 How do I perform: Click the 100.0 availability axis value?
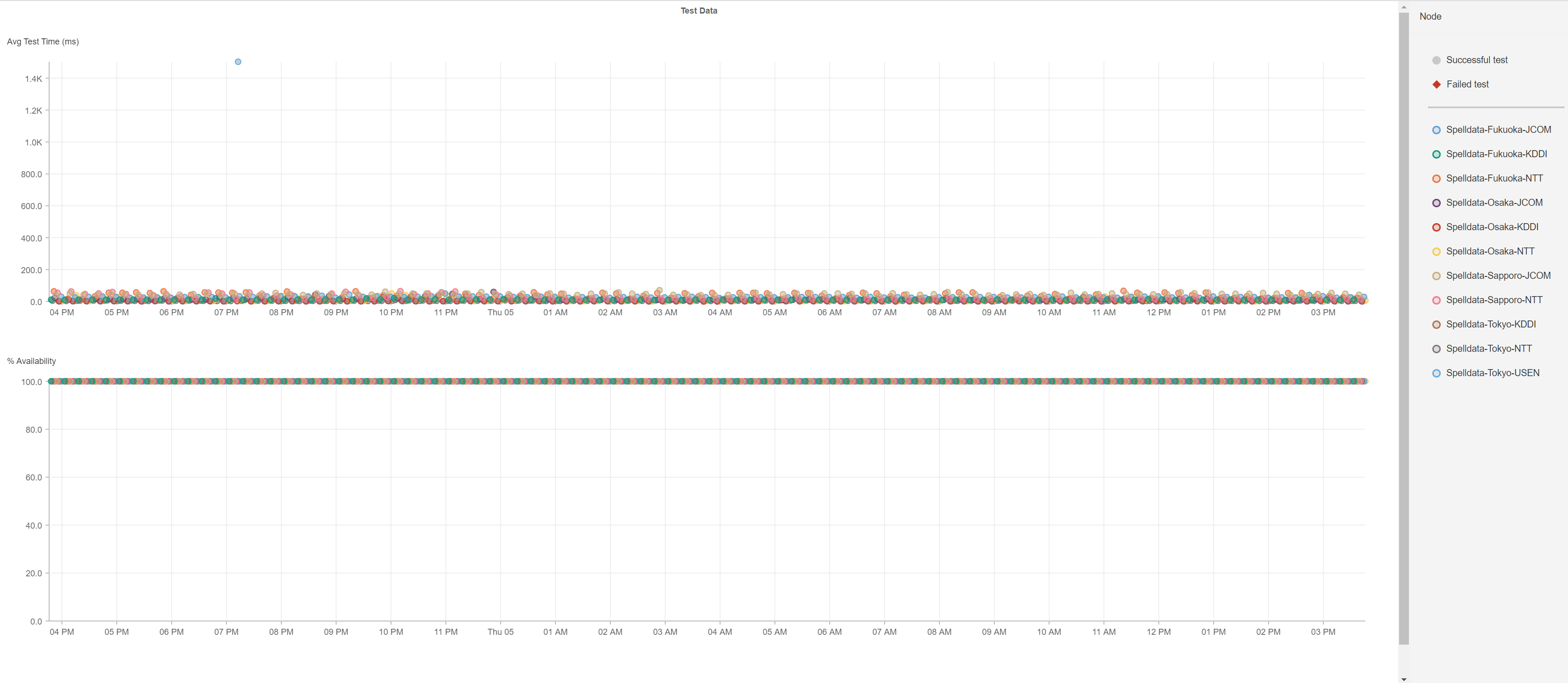click(x=32, y=382)
